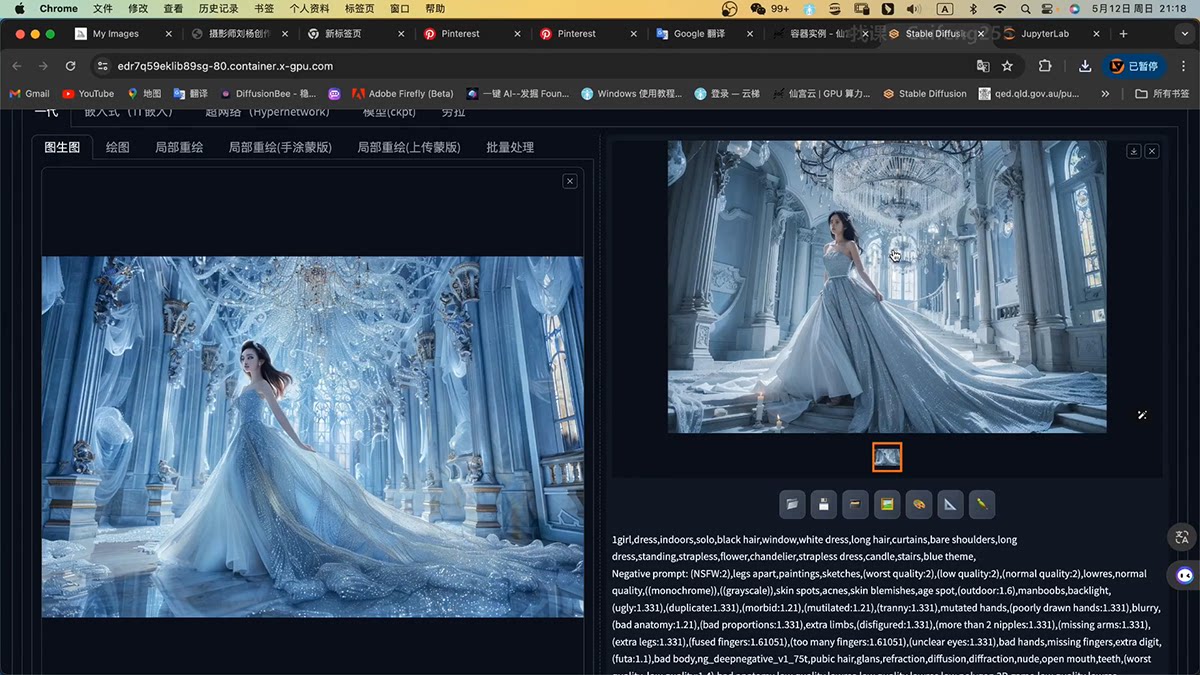The height and width of the screenshot is (675, 1200).
Task: Click the blue robot assistant floating icon
Action: coord(1185,576)
